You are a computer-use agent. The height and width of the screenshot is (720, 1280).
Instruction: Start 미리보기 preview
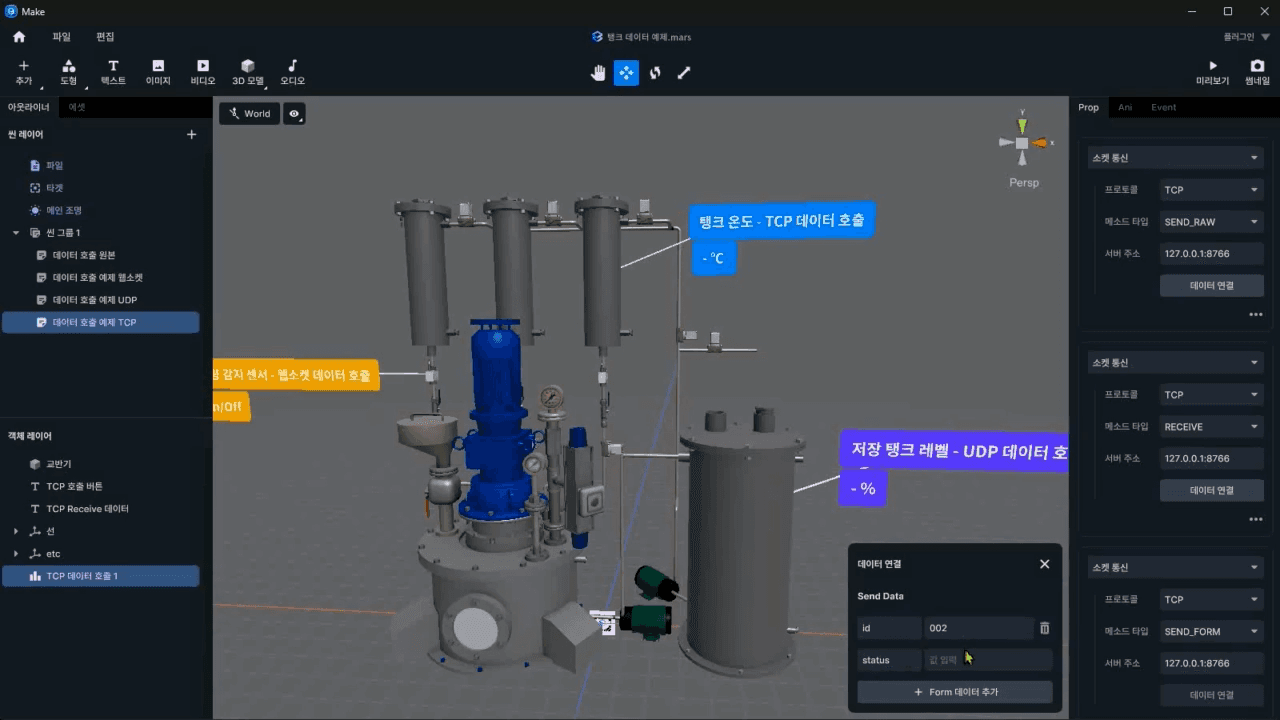click(x=1213, y=72)
